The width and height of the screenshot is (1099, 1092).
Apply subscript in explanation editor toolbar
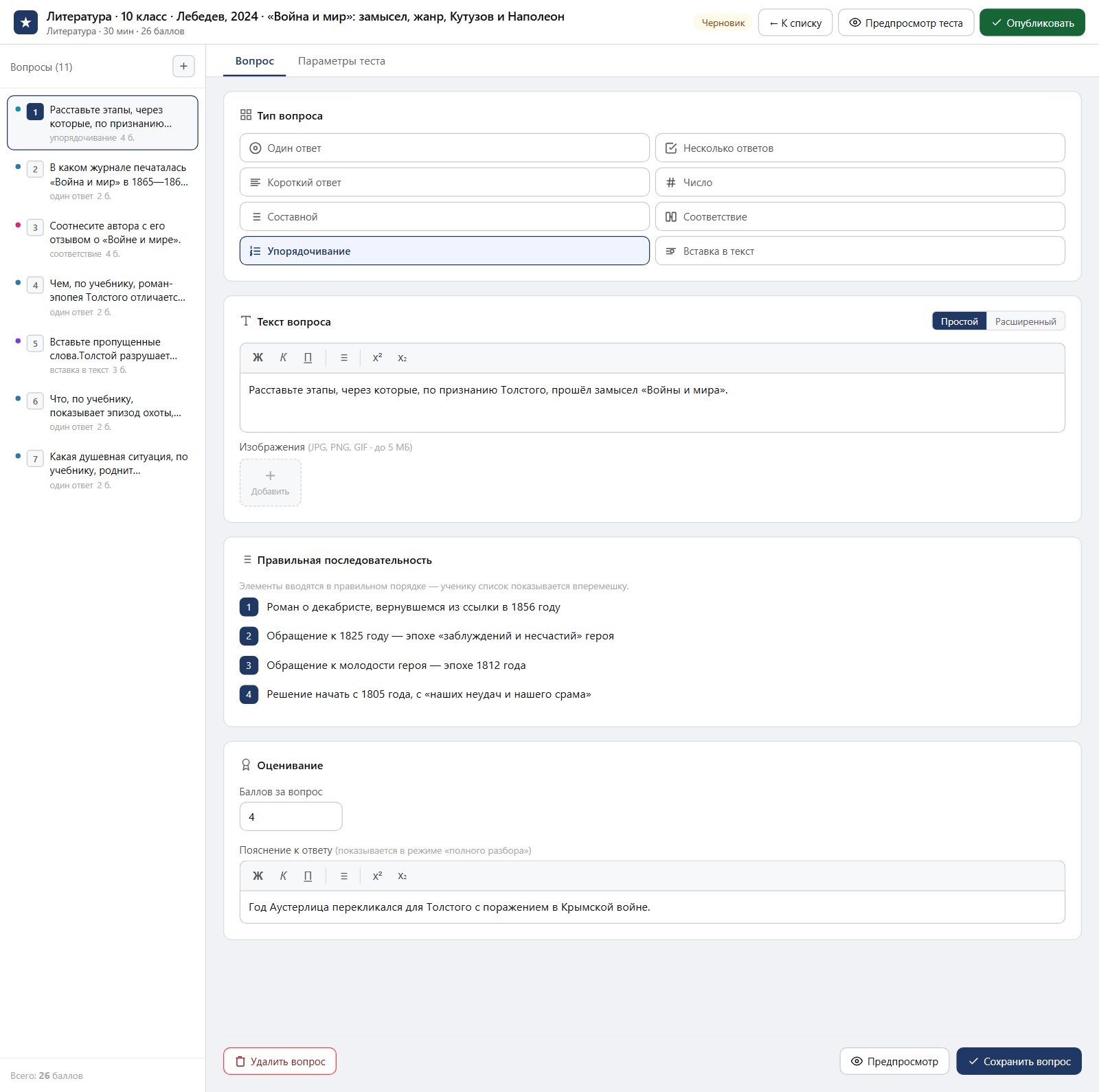(x=403, y=876)
